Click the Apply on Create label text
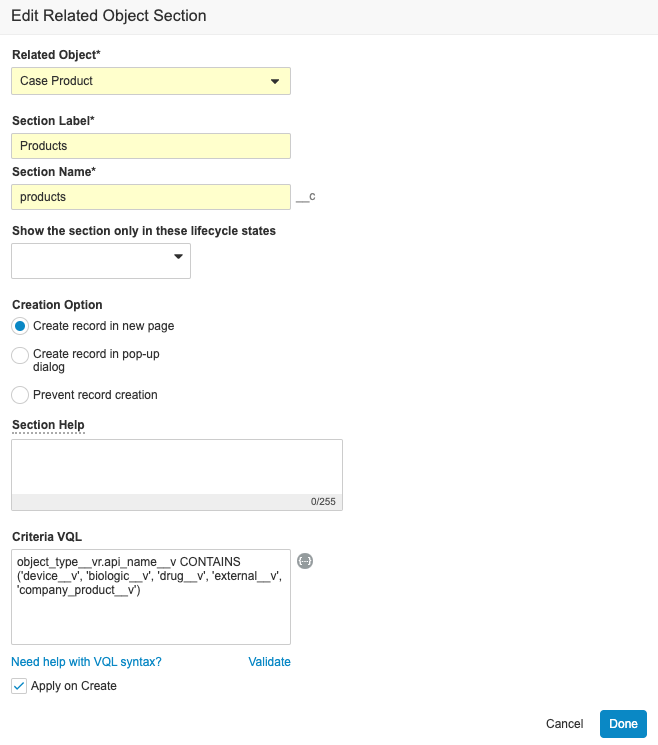Image resolution: width=658 pixels, height=745 pixels. click(74, 686)
